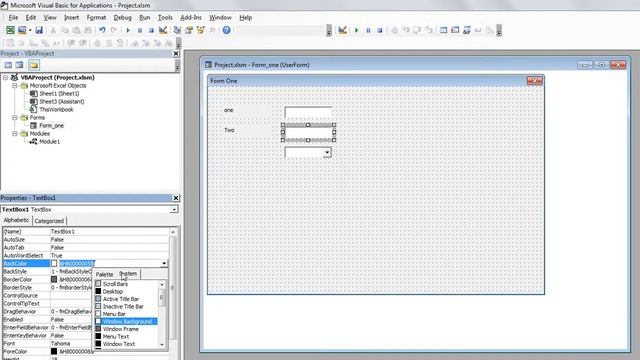The height and width of the screenshot is (360, 640).
Task: Undo the last action
Action: click(102, 30)
